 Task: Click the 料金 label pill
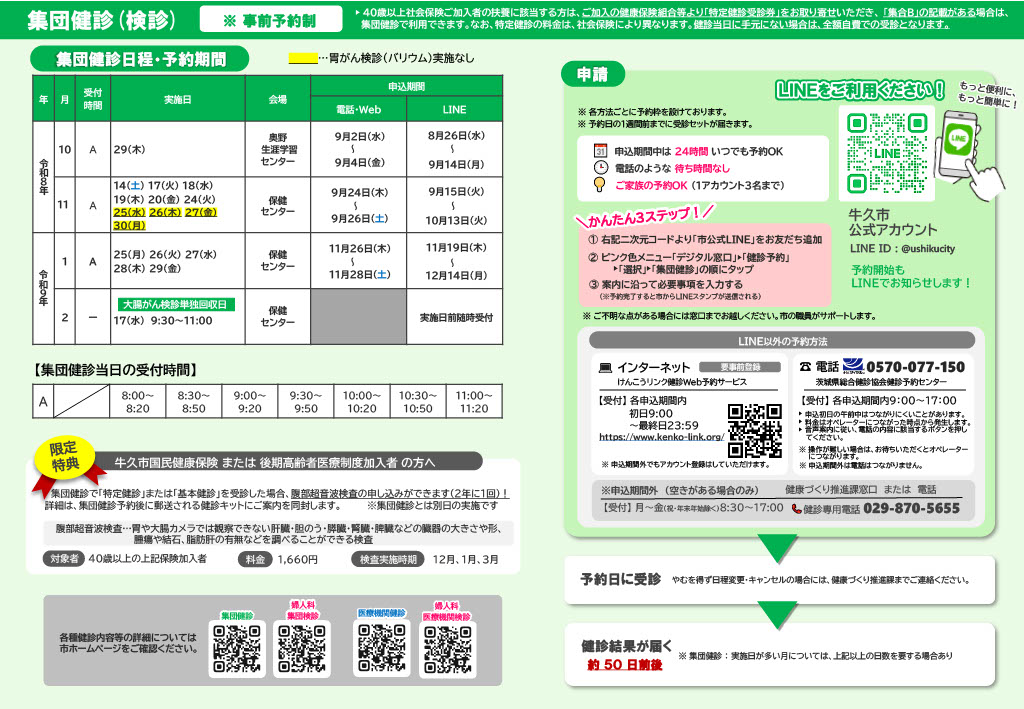point(255,559)
